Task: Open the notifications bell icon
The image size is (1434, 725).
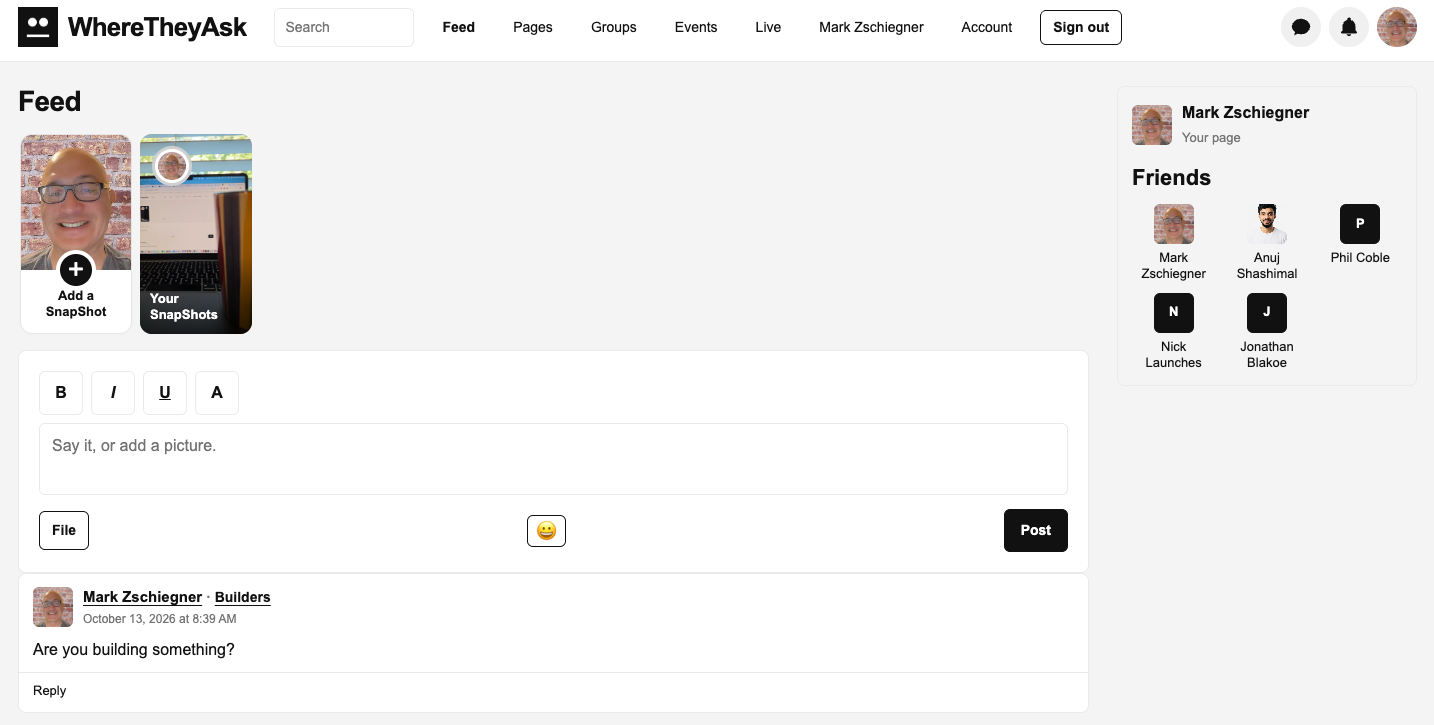Action: click(1349, 27)
